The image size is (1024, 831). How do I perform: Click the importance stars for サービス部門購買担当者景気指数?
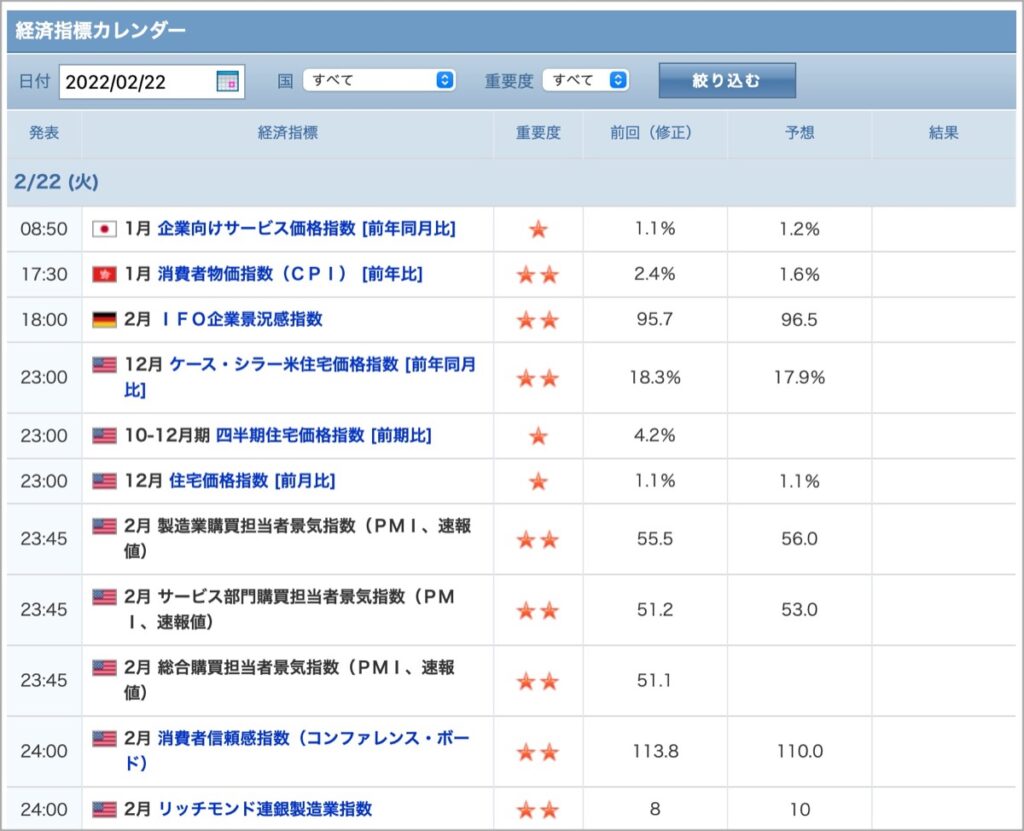tap(538, 610)
